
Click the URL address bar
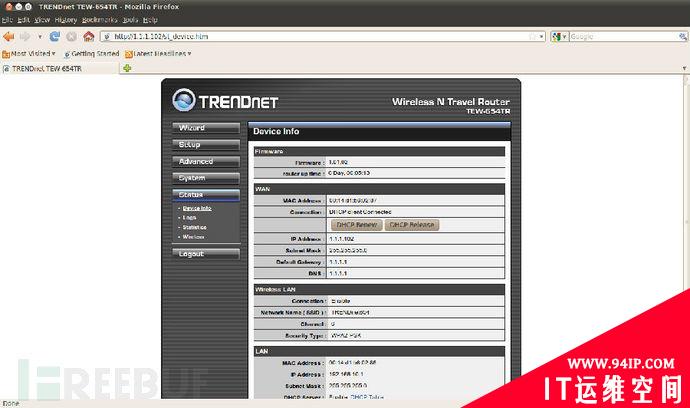(x=323, y=37)
